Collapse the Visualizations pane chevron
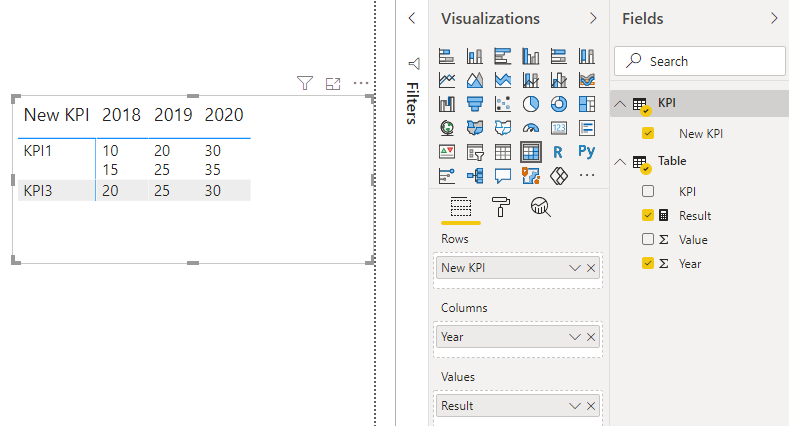 tap(593, 19)
